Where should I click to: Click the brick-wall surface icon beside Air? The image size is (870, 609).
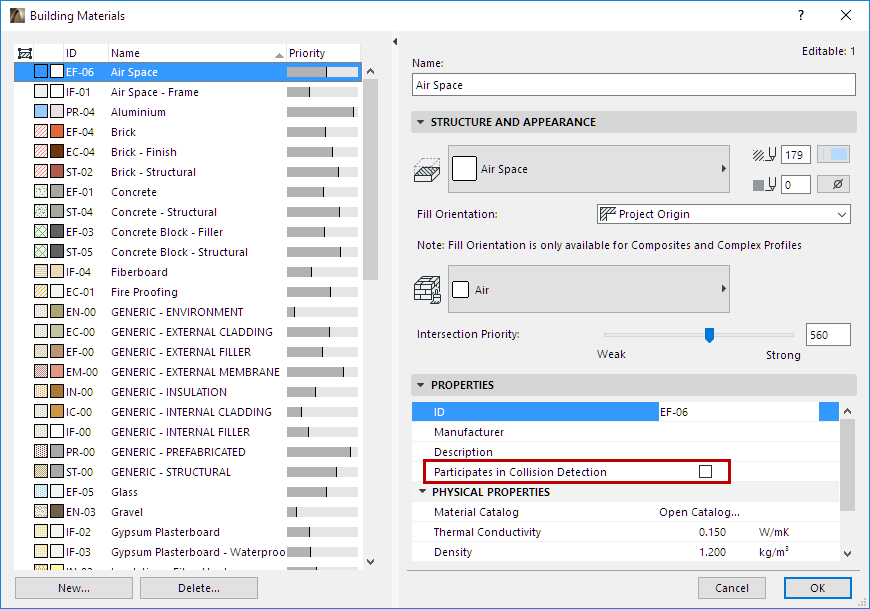click(427, 288)
